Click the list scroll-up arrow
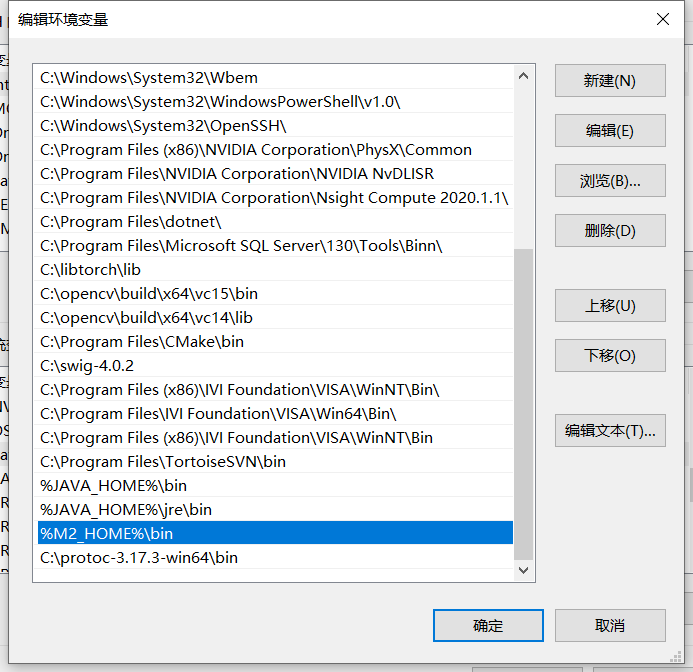The height and width of the screenshot is (672, 693). click(523, 76)
